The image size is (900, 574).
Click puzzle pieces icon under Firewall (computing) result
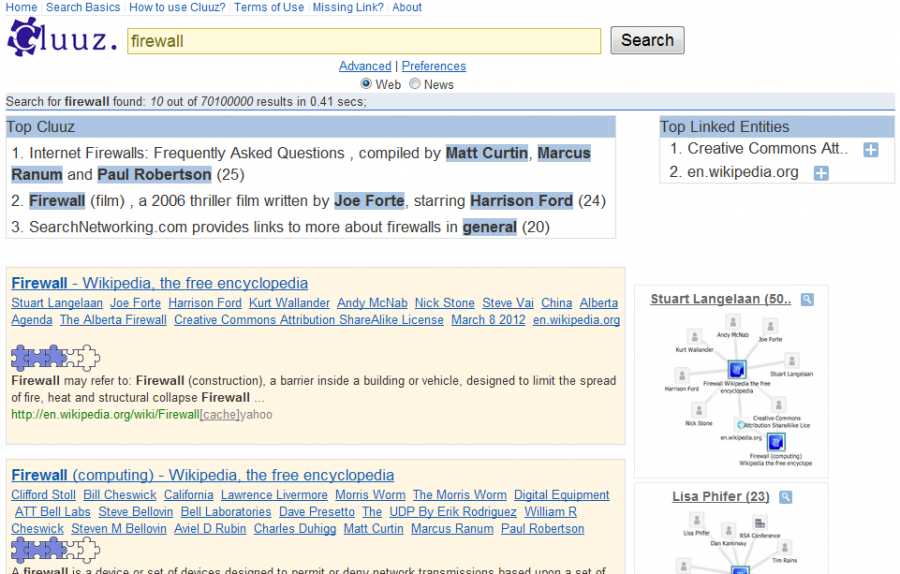tap(56, 549)
